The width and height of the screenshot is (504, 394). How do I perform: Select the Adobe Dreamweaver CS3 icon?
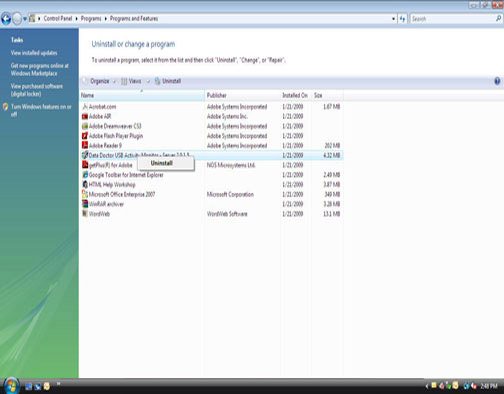[85, 126]
